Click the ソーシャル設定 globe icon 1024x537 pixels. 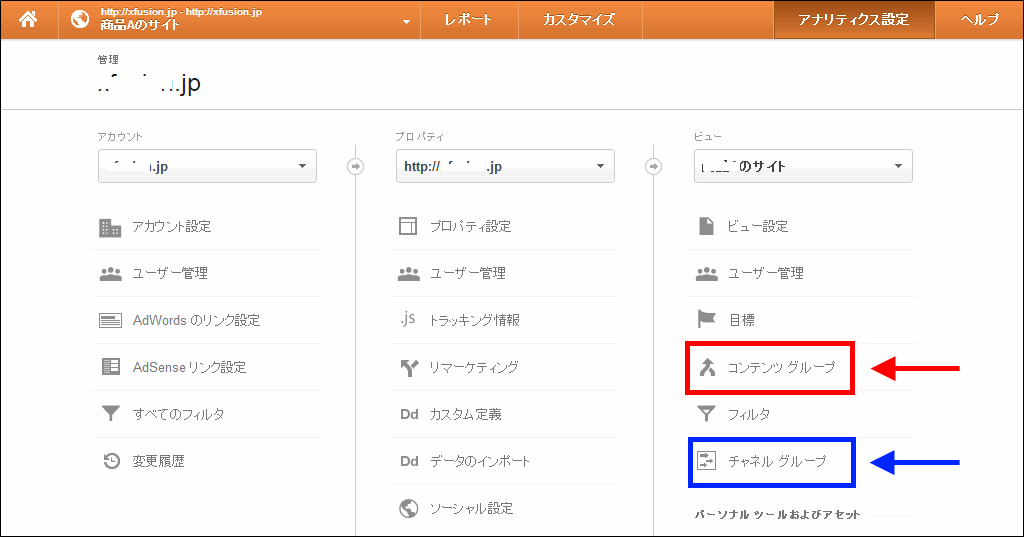[408, 508]
